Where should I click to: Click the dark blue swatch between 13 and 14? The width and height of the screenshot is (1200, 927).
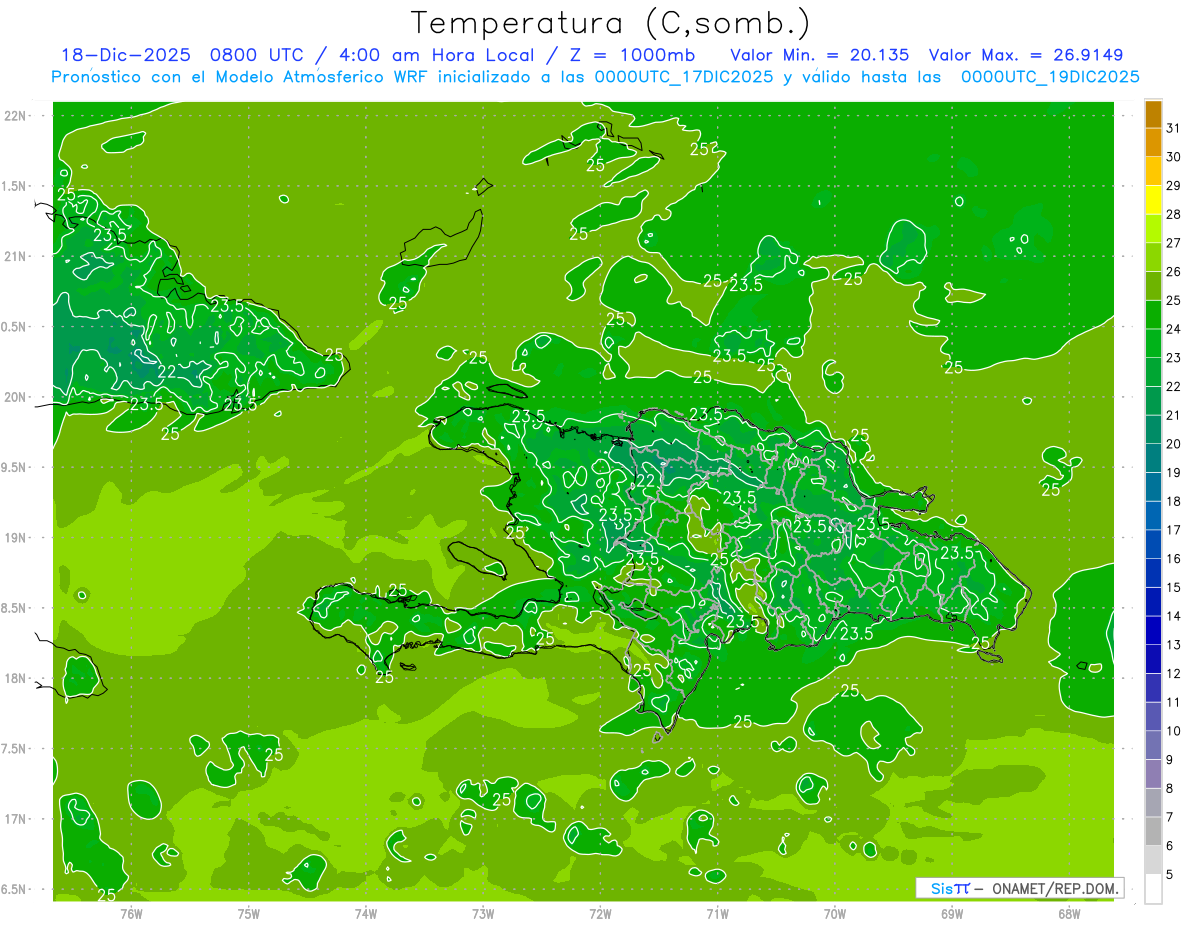(x=1153, y=630)
